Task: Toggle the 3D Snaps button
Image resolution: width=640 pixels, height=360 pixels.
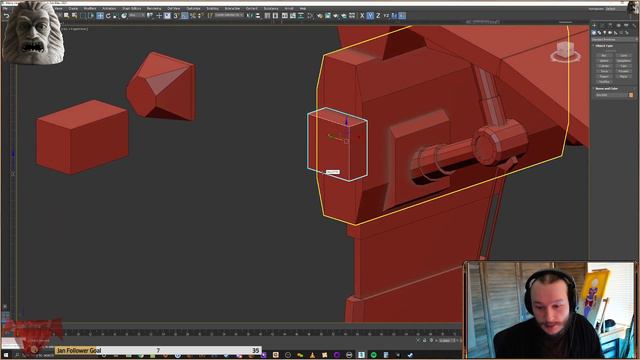Action: 176,16
